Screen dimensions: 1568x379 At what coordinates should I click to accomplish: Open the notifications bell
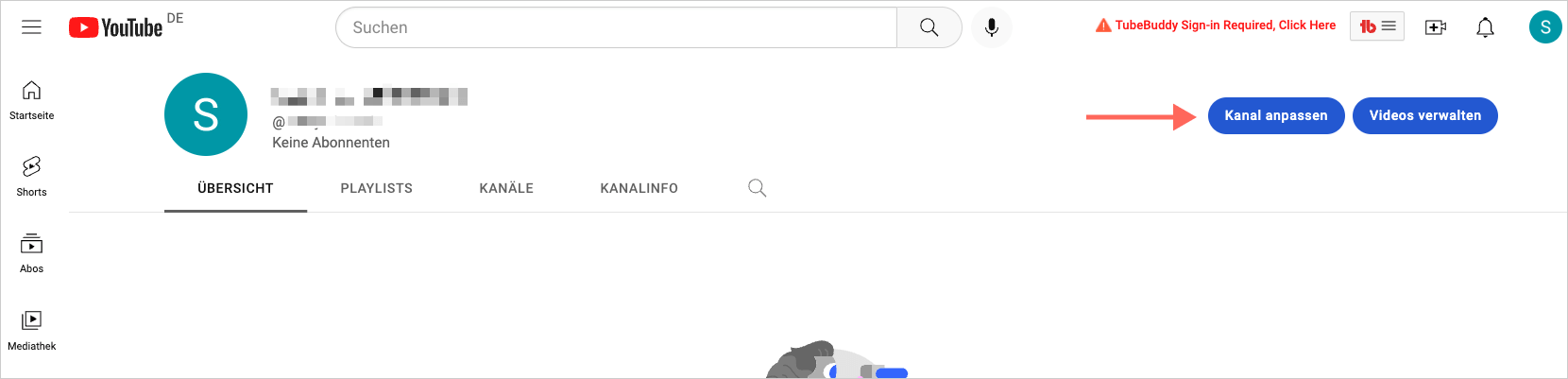tap(1485, 27)
